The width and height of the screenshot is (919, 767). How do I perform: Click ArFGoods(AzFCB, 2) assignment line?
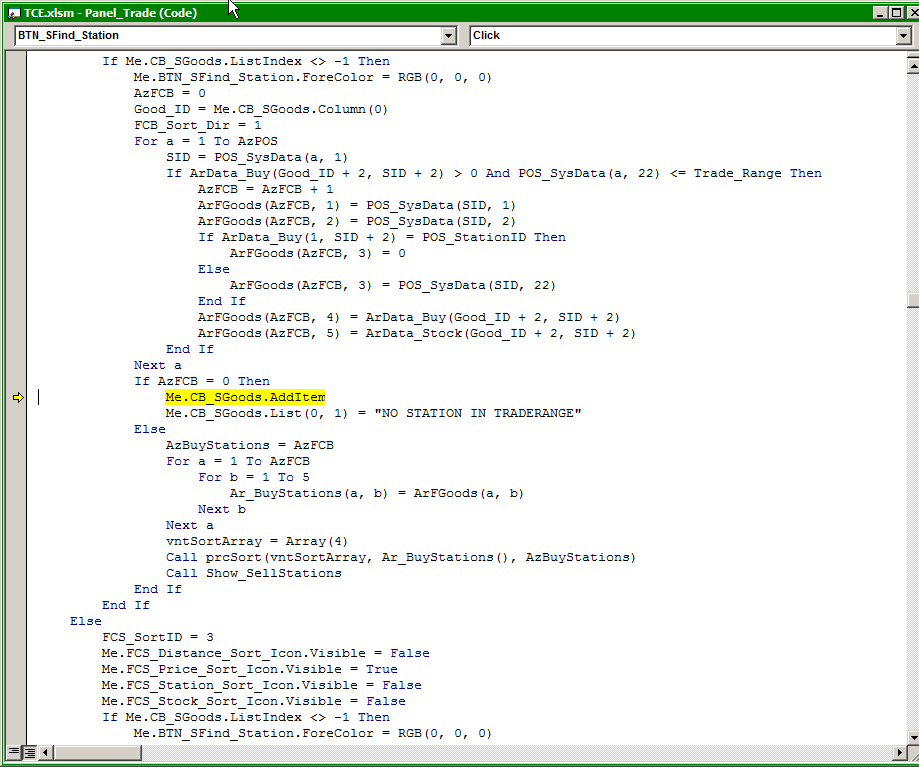pyautogui.click(x=357, y=221)
